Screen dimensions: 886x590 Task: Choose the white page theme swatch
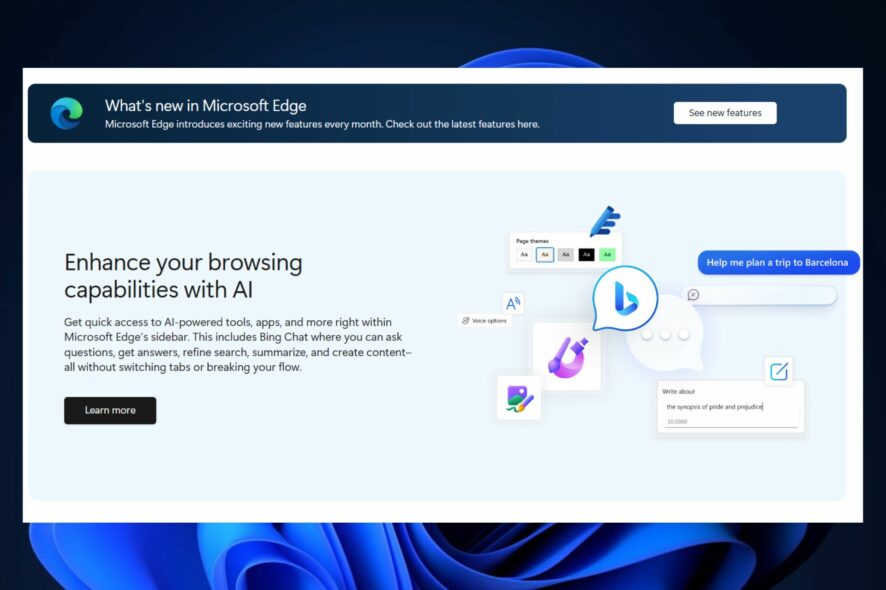524,255
